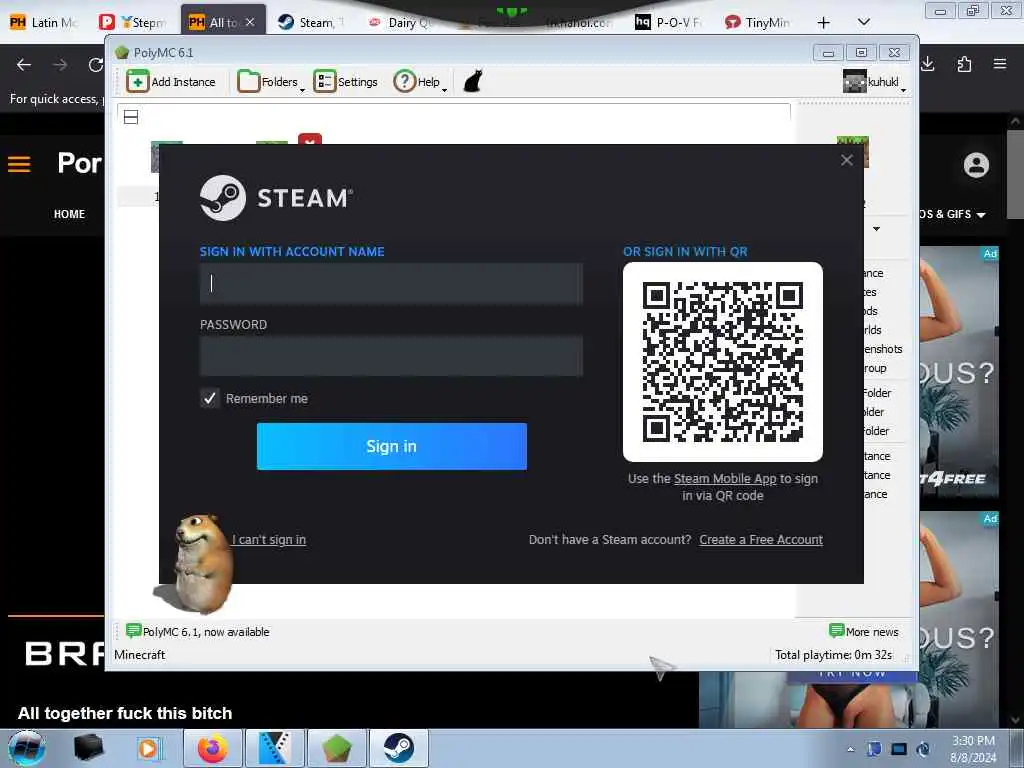Click the collapse group icon in PolyMC instance view
This screenshot has width=1024, height=768.
(x=131, y=117)
